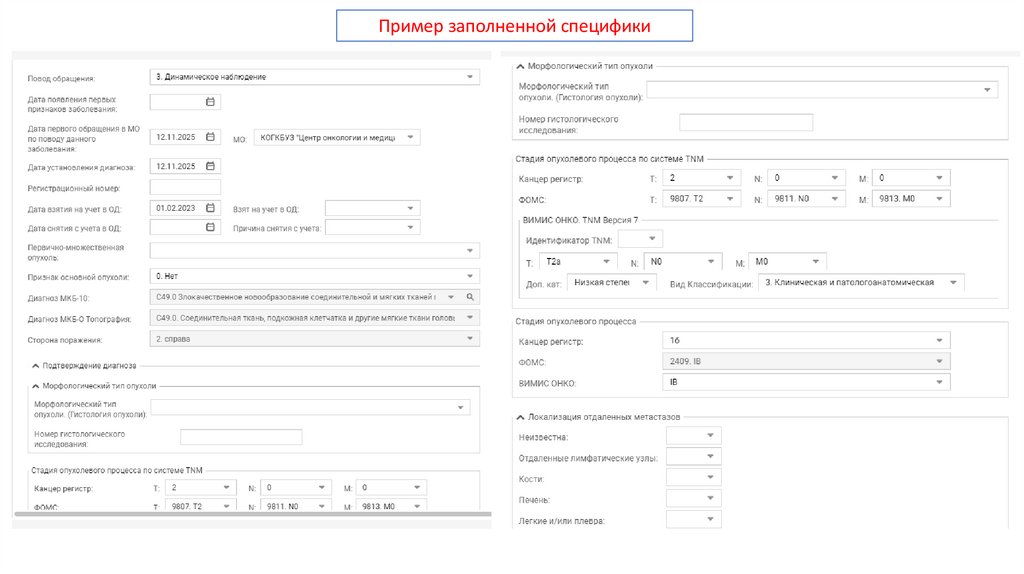
Task: Click the Регистрационный номер input field
Action: tap(185, 187)
